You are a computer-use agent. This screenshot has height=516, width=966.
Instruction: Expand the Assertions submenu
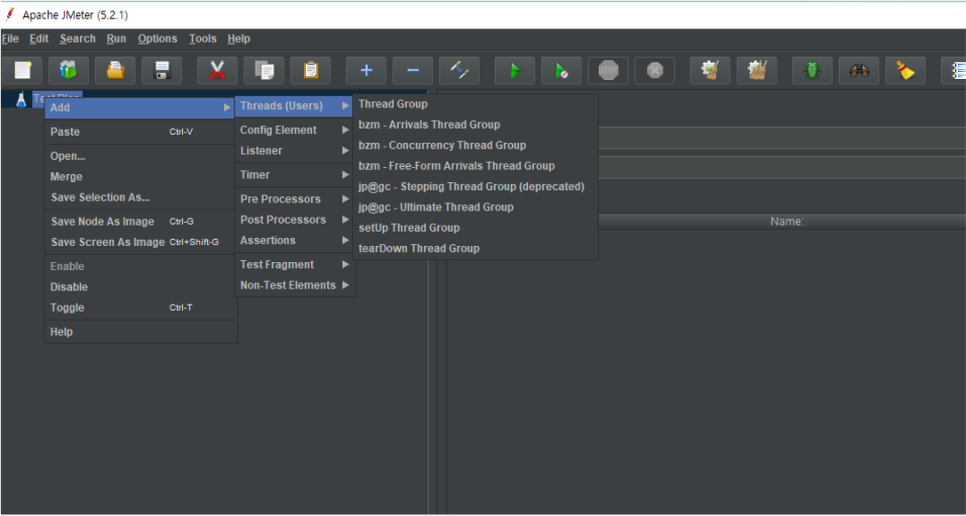point(294,241)
